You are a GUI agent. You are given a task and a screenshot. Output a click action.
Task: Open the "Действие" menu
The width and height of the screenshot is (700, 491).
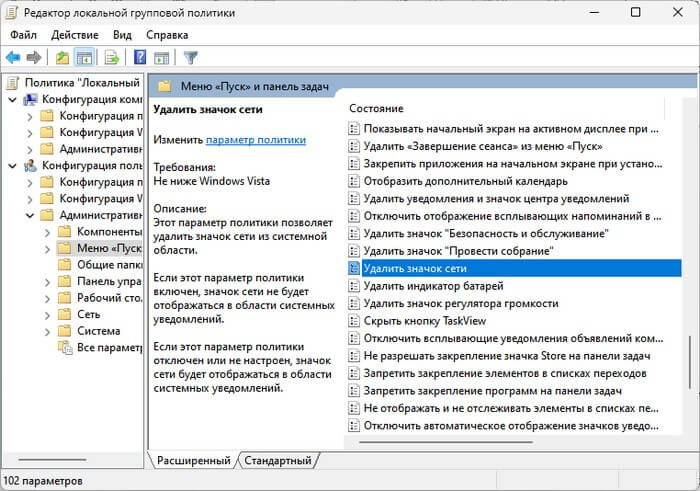coord(74,35)
